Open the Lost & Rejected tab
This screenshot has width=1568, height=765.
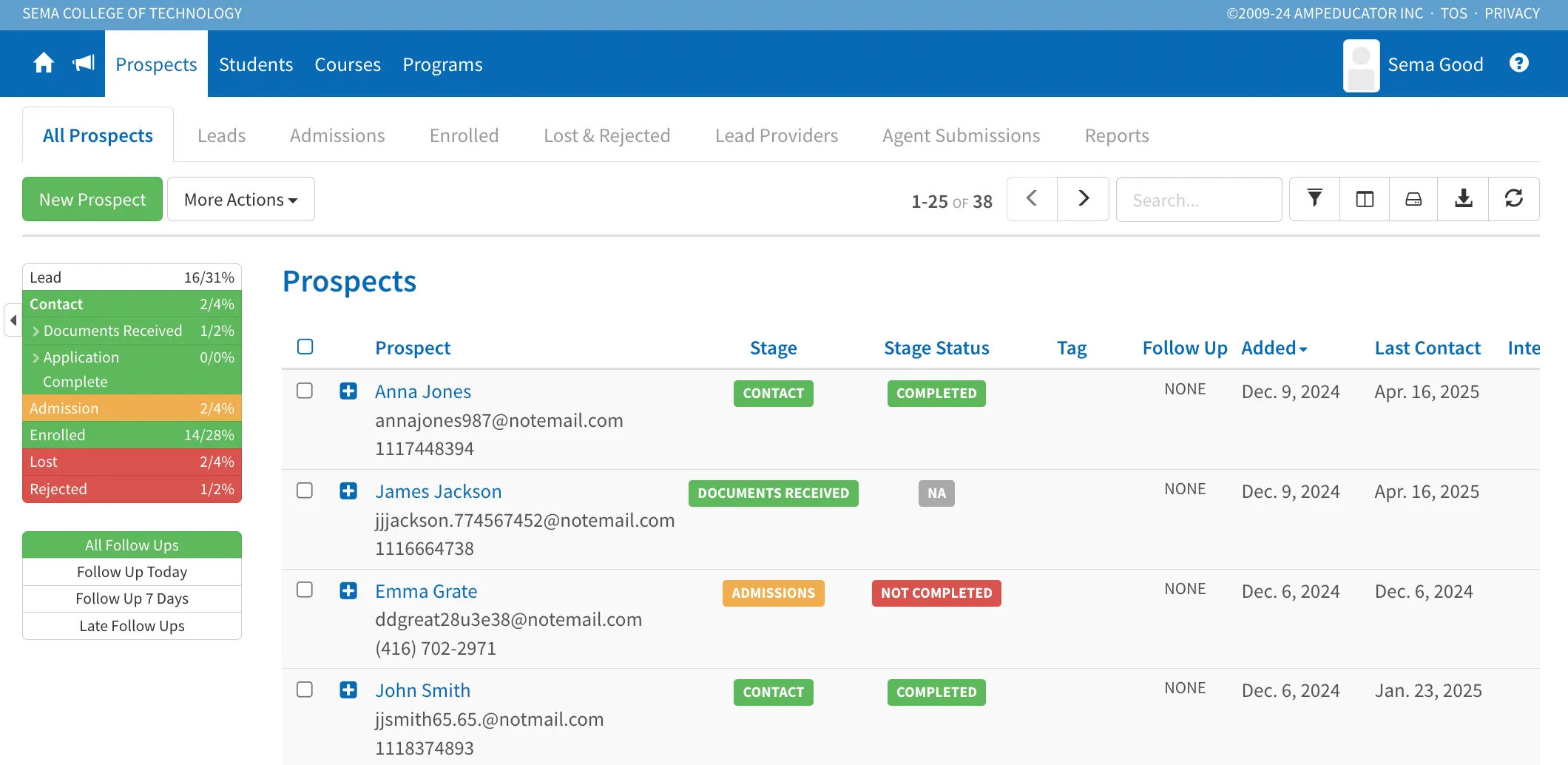606,135
